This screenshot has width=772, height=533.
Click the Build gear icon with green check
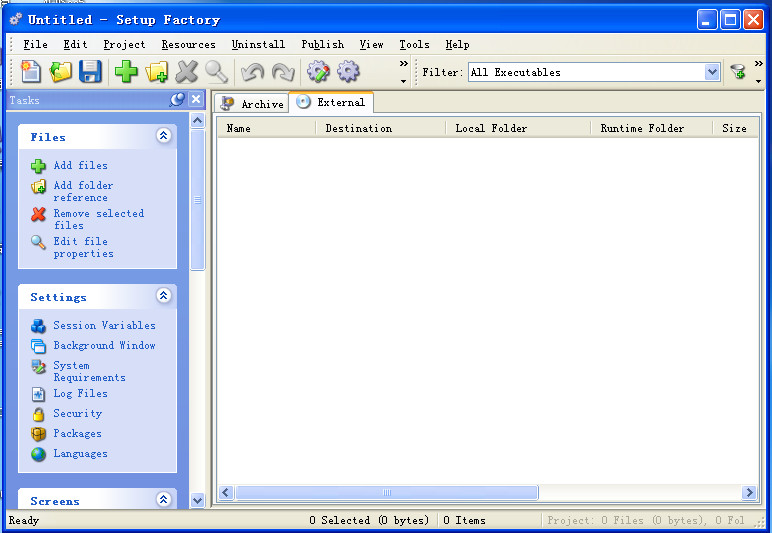pos(318,72)
